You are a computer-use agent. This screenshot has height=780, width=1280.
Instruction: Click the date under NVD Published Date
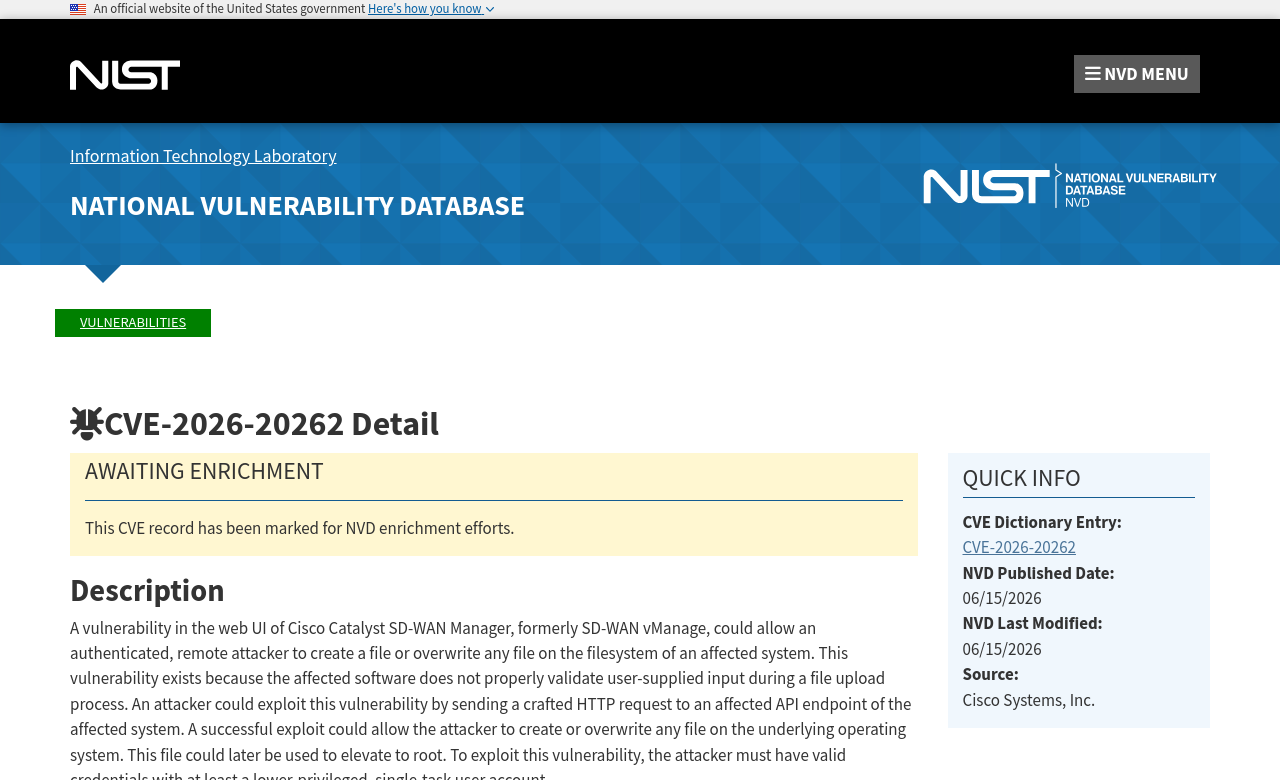(1002, 598)
